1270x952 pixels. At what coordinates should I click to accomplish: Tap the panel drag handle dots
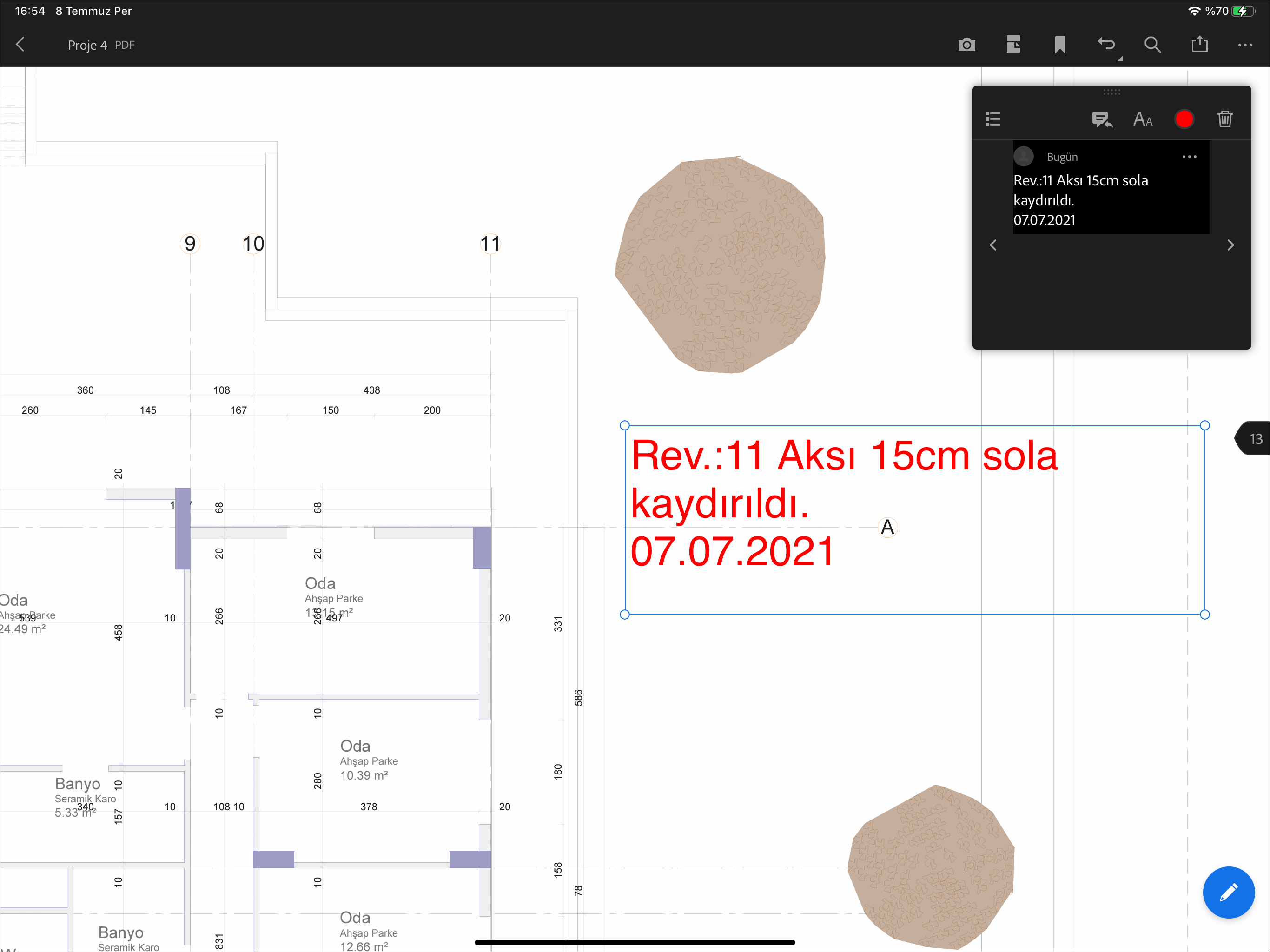click(x=1111, y=92)
